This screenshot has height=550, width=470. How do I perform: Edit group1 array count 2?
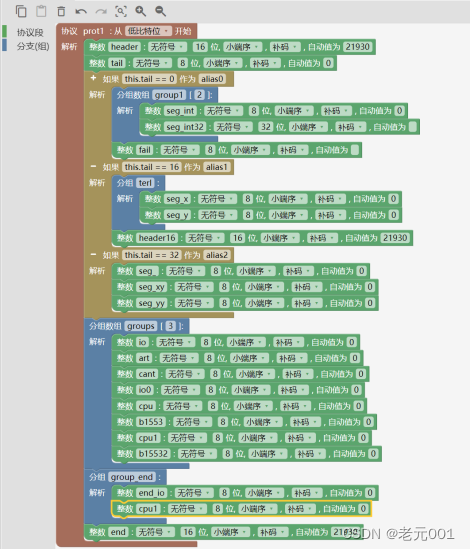tap(200, 95)
